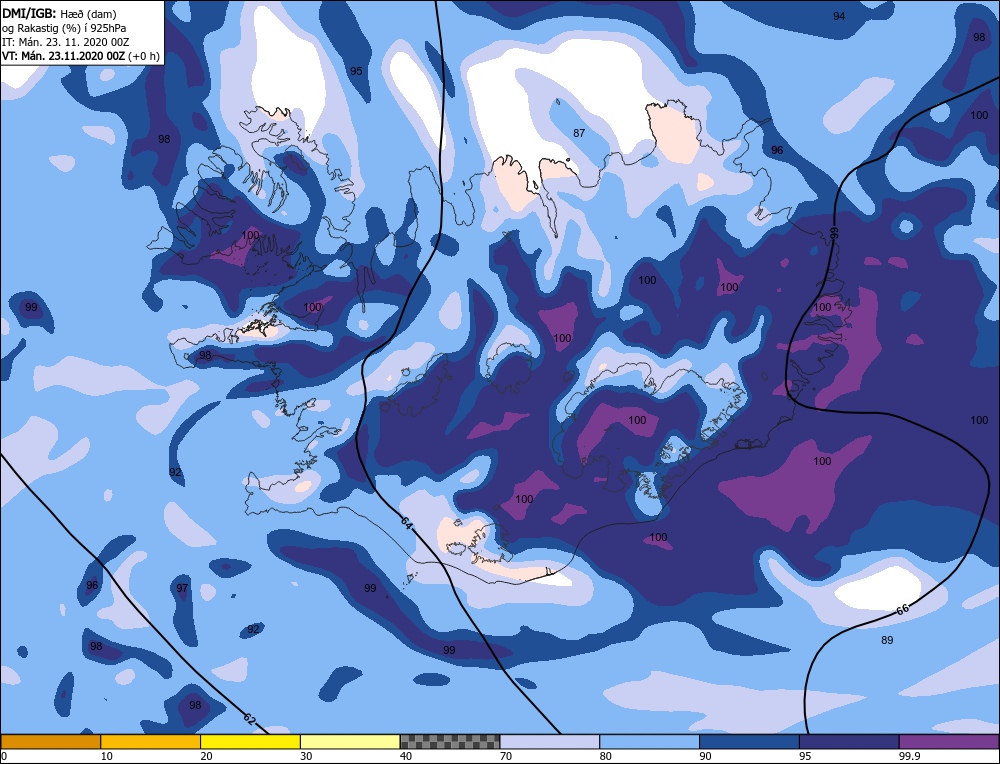Click the humidity value '89' on the map

point(887,640)
